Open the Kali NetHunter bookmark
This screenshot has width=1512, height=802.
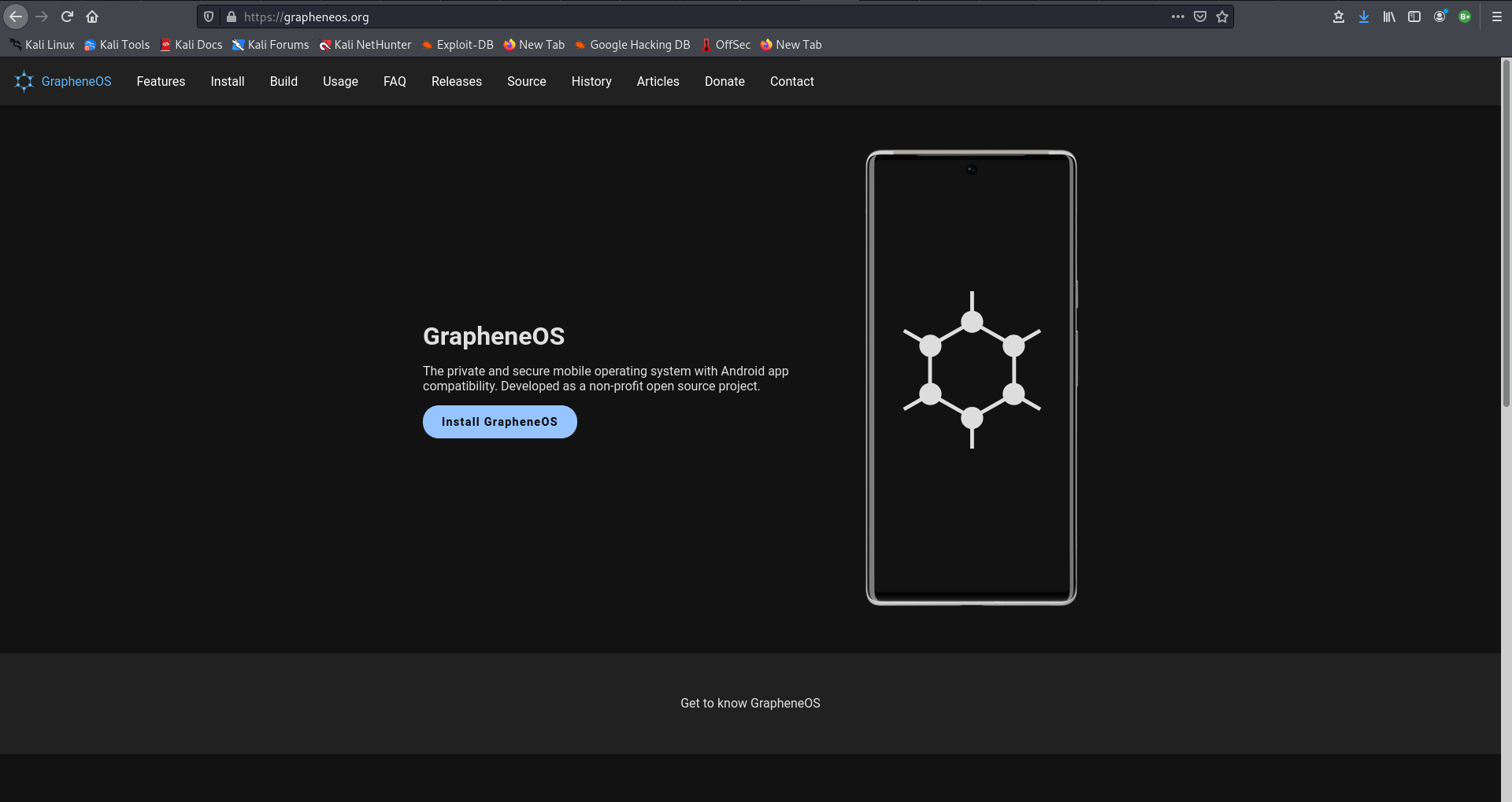(365, 45)
